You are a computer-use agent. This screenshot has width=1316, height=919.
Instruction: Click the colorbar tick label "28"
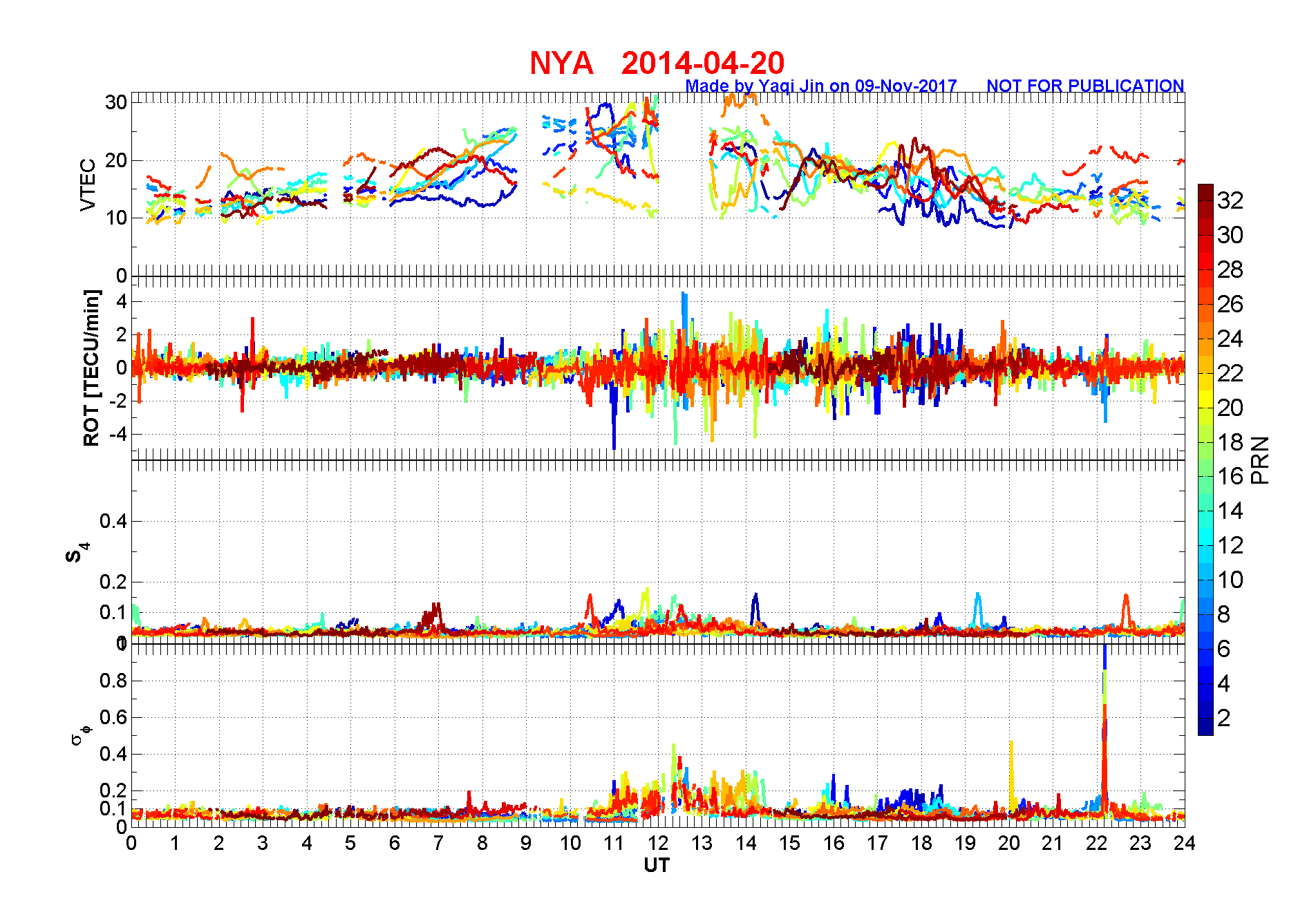[x=1230, y=269]
